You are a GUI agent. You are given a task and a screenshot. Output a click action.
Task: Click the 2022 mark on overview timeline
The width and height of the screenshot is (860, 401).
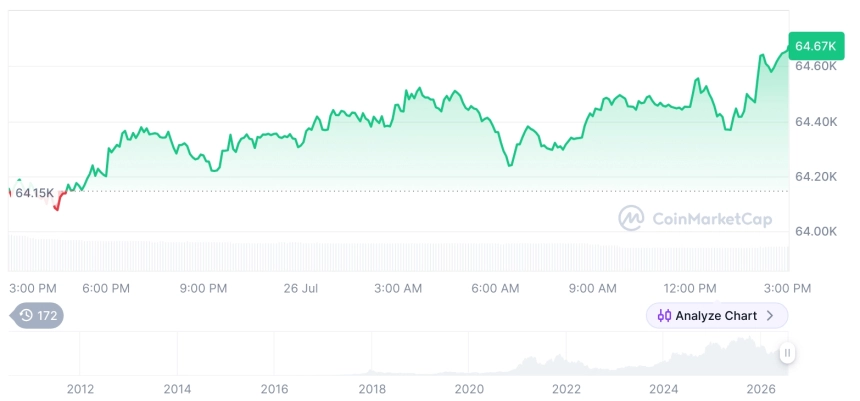coord(566,389)
